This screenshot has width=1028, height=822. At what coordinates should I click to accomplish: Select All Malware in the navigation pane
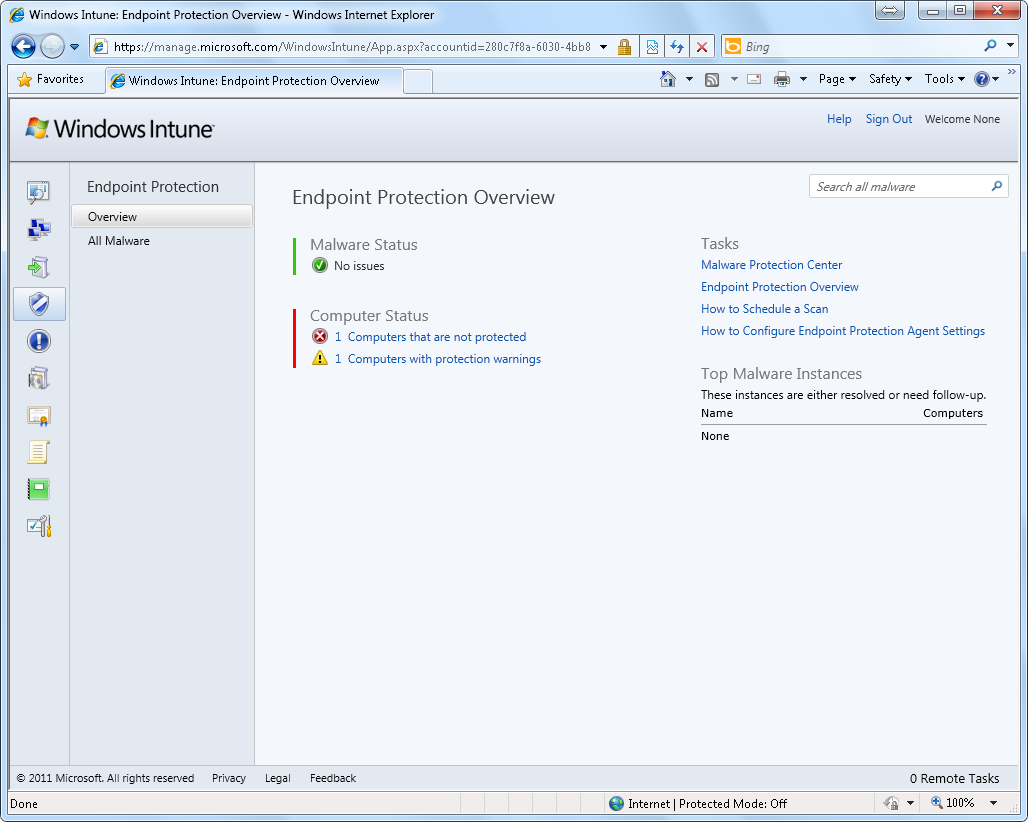click(119, 241)
